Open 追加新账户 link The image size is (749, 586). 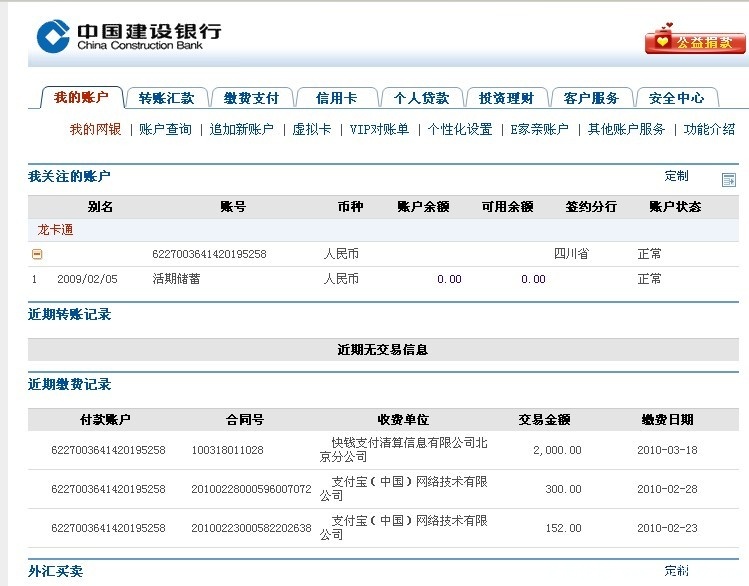coord(242,129)
